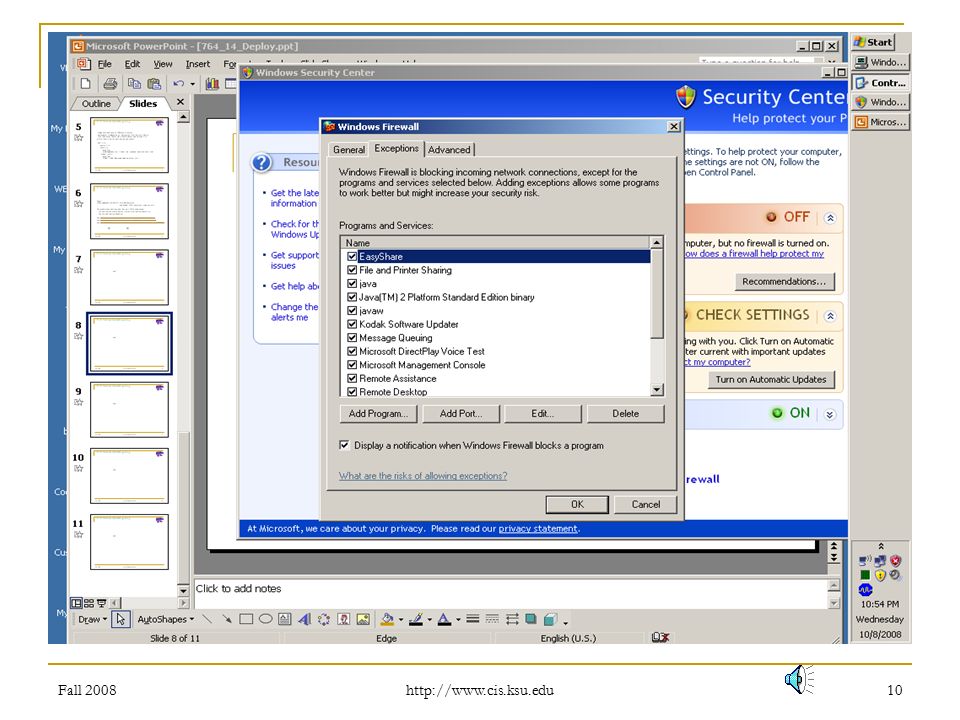Click the 3-D Style icon
This screenshot has height=720, width=960.
click(x=550, y=619)
